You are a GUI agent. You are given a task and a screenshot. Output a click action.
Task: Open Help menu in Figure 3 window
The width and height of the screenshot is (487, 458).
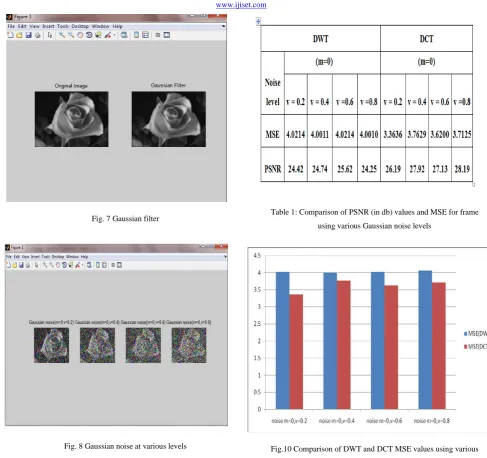pyautogui.click(x=117, y=26)
